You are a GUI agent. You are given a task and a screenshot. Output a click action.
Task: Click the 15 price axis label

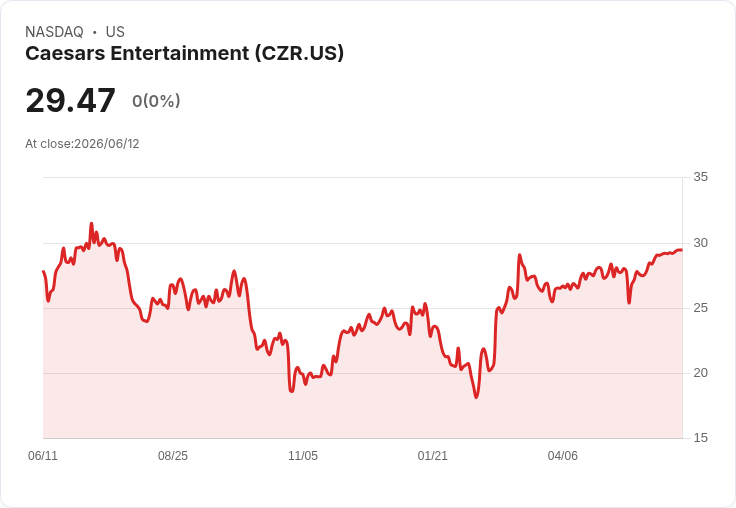coord(700,438)
